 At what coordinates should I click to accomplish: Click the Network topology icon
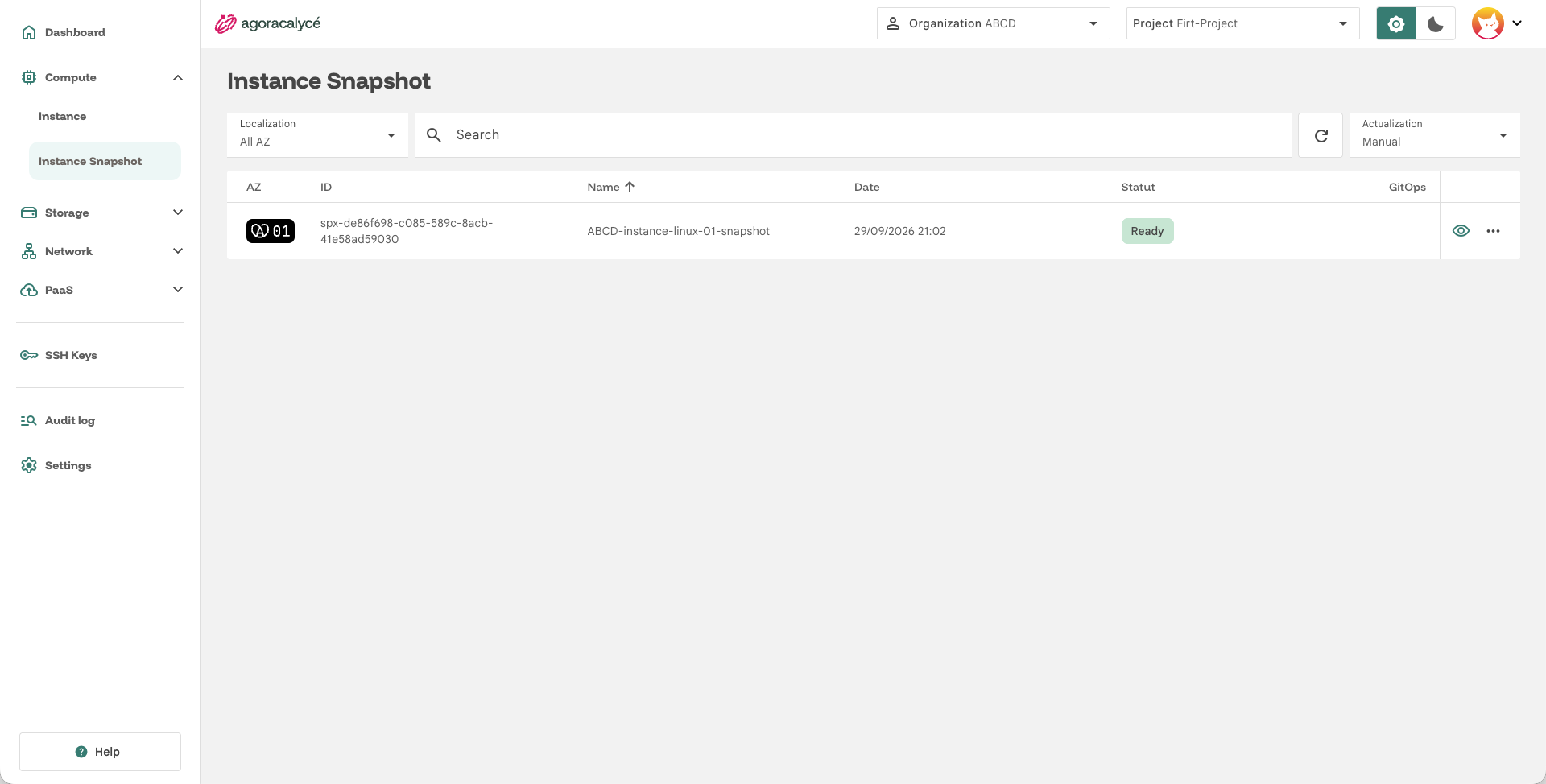coord(29,251)
